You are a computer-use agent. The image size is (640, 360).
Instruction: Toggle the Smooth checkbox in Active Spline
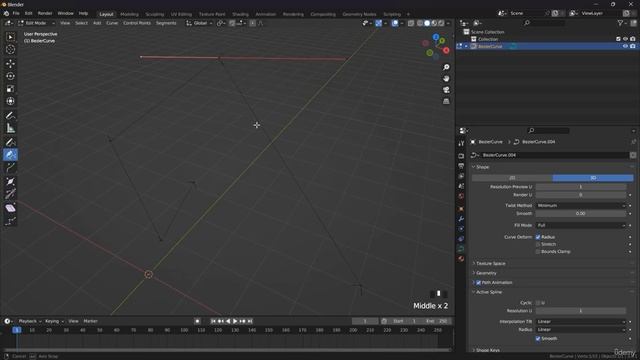[x=538, y=339]
